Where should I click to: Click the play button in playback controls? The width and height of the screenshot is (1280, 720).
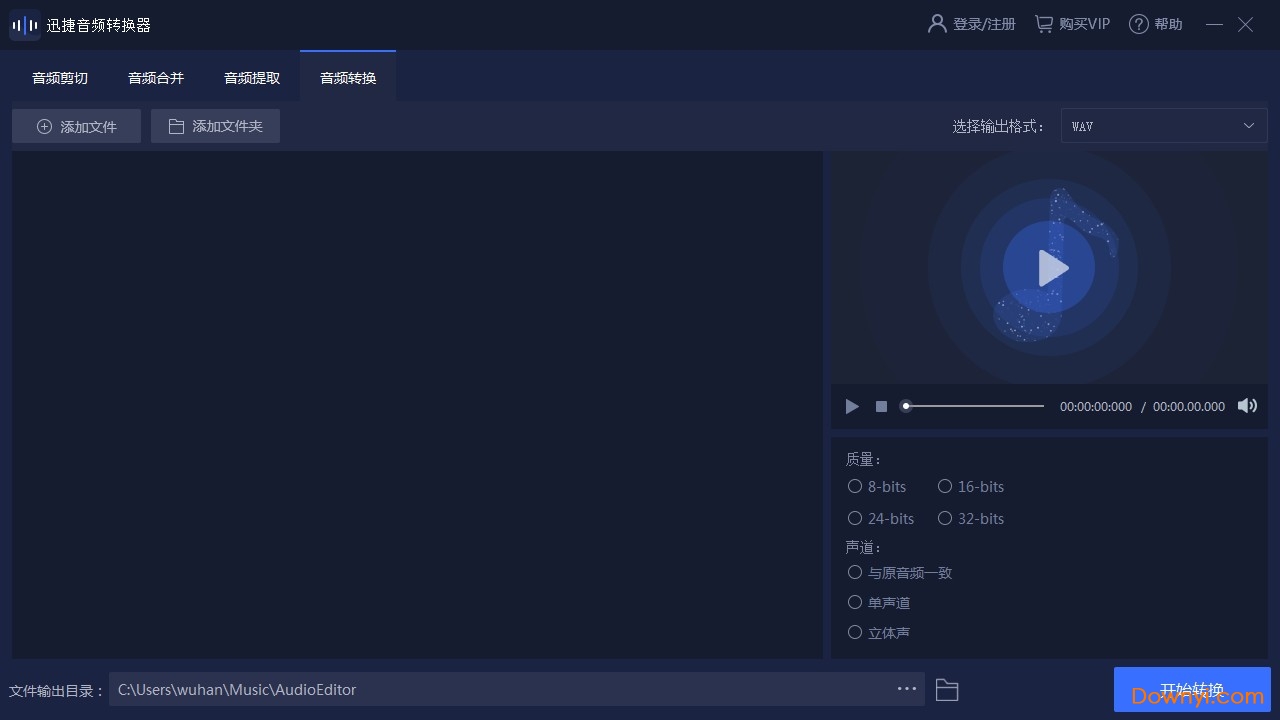pyautogui.click(x=852, y=406)
